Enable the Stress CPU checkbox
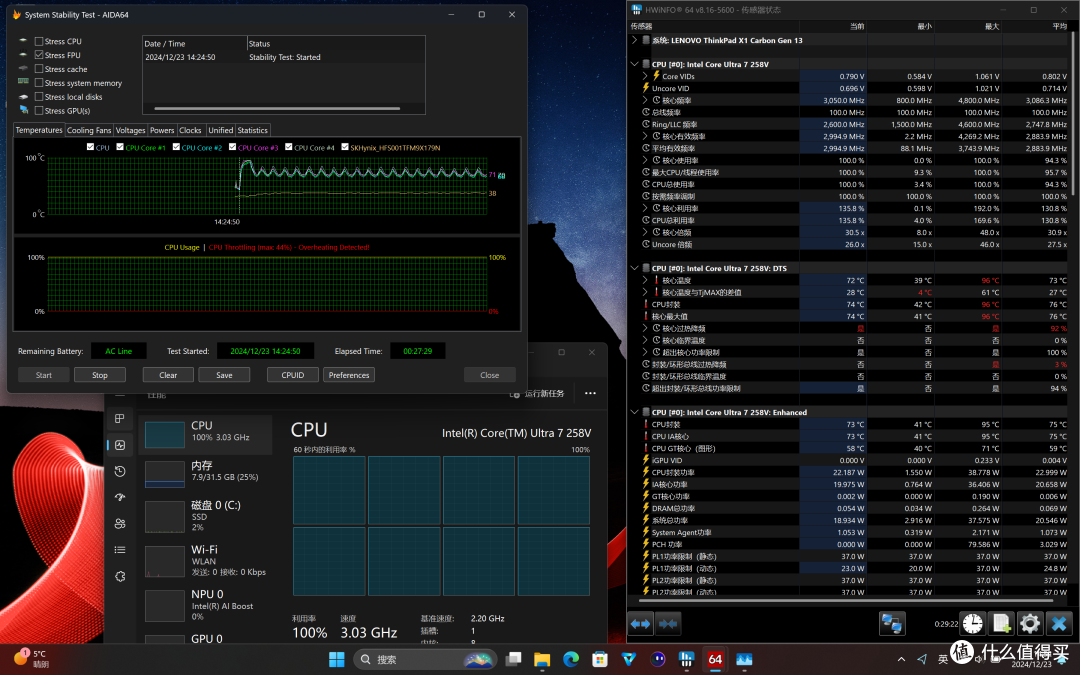1080x675 pixels. (x=39, y=41)
